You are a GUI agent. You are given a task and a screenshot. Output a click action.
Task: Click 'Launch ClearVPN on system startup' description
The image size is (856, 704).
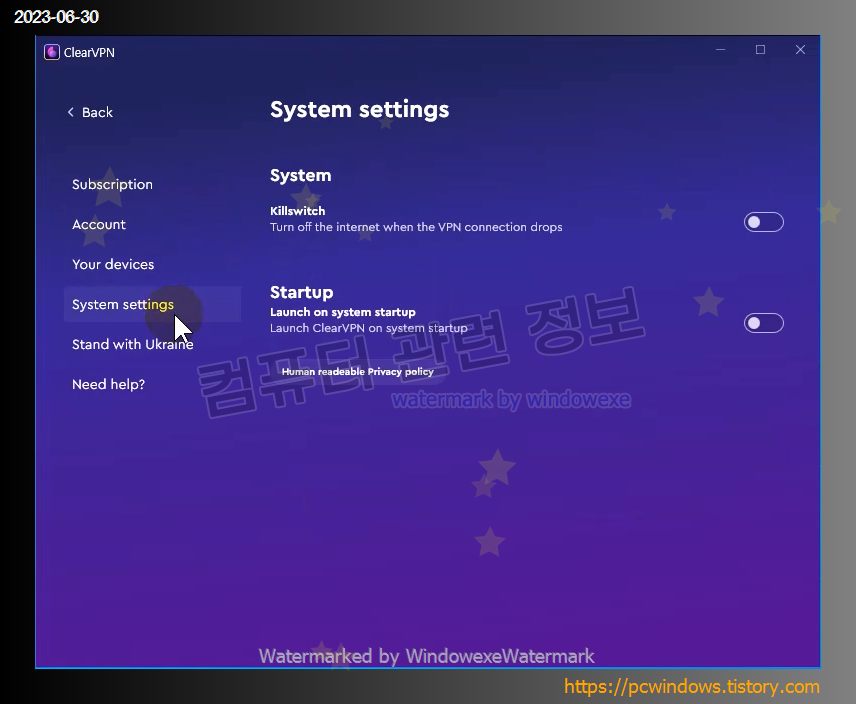click(368, 328)
